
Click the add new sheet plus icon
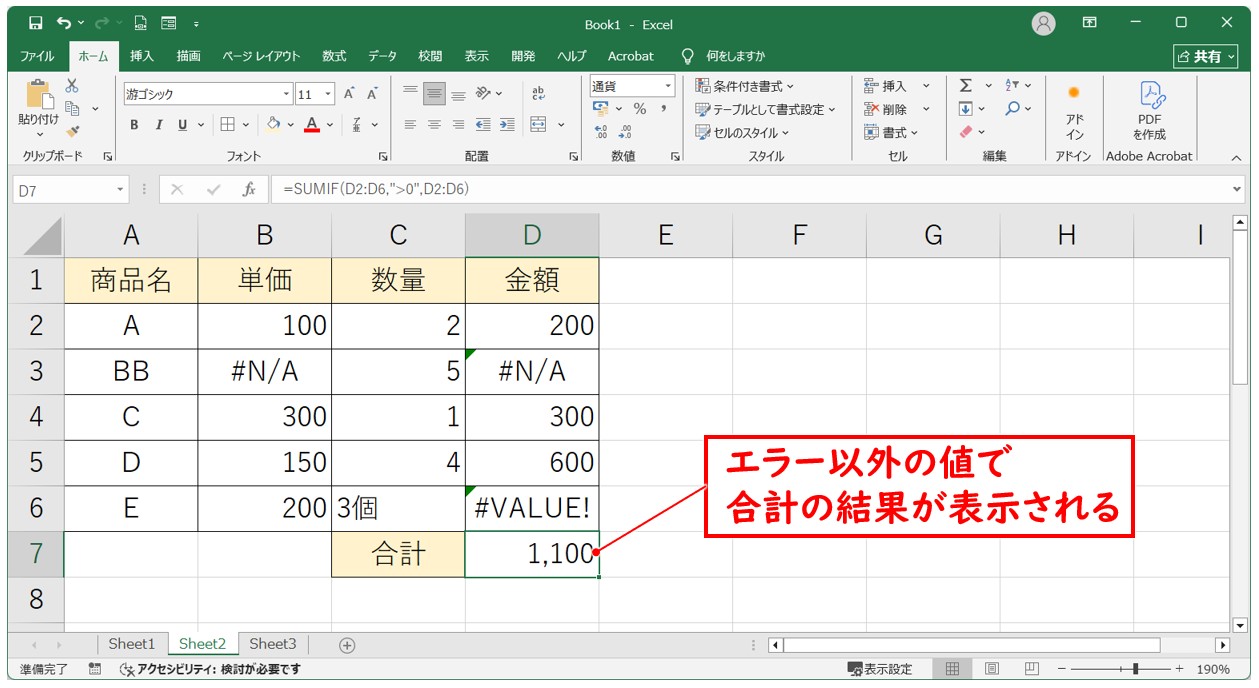click(347, 645)
